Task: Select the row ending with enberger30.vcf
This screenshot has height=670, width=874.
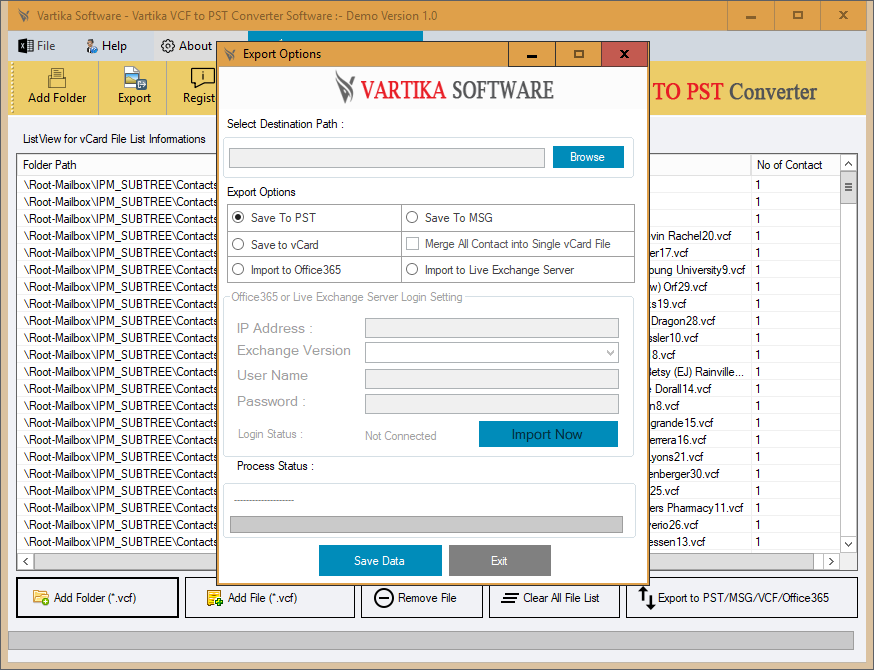Action: click(x=428, y=474)
